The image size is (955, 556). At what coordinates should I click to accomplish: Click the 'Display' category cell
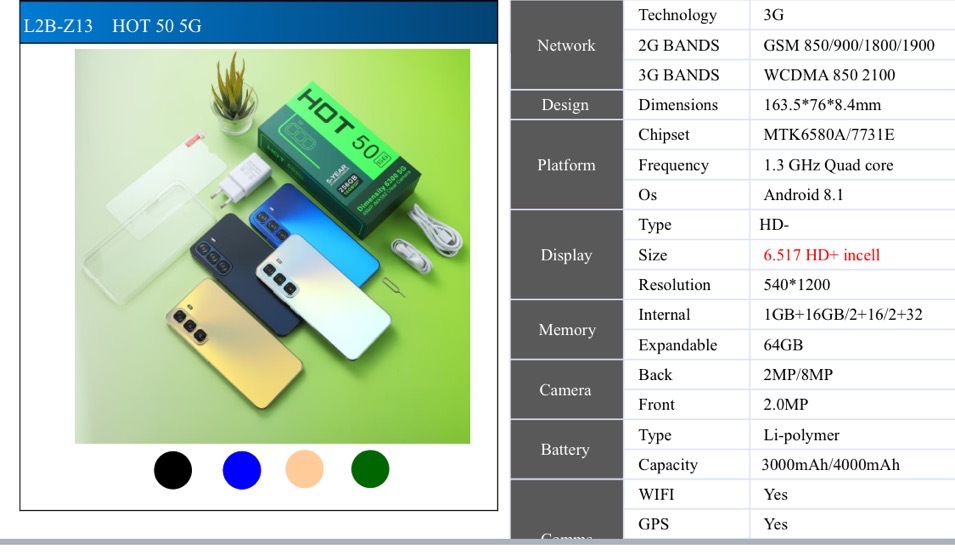coord(566,255)
